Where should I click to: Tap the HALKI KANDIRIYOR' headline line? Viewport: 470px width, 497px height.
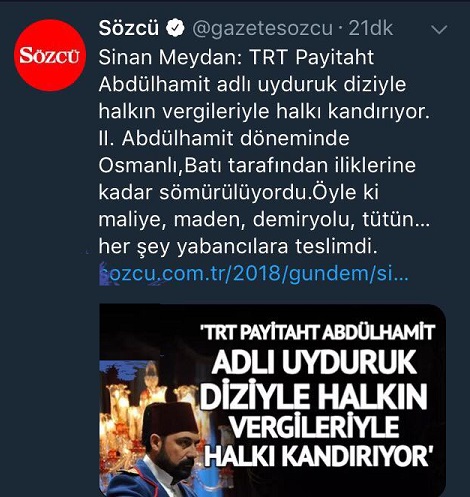pyautogui.click(x=318, y=456)
